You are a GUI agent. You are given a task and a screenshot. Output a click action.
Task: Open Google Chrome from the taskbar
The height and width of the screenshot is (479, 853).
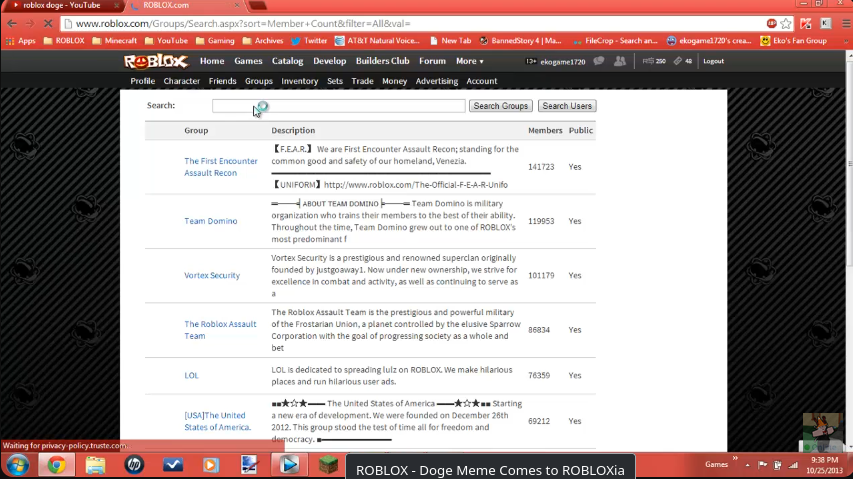56,465
